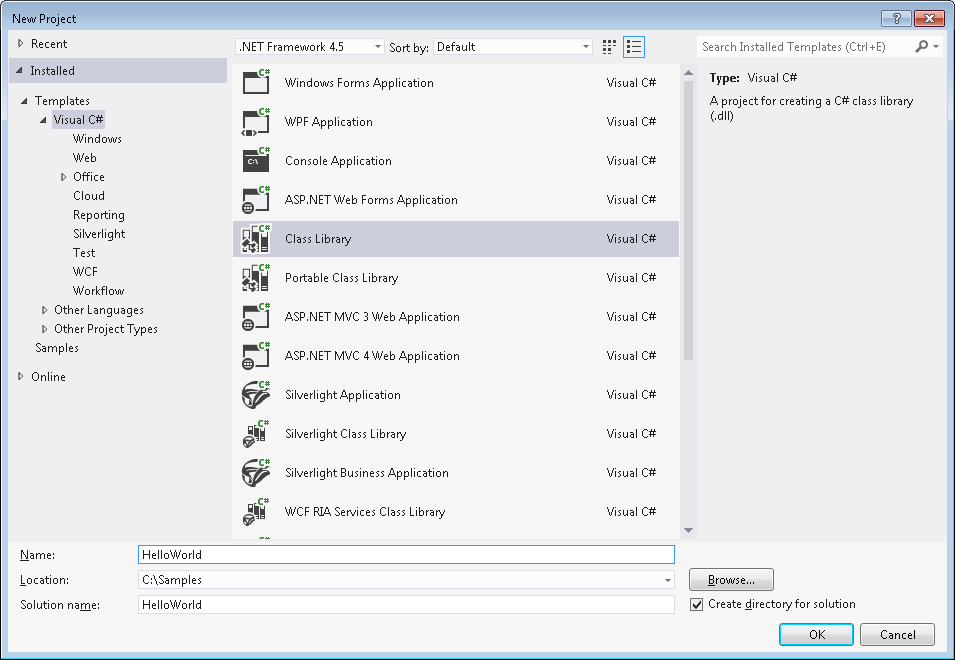This screenshot has width=955, height=660.
Task: Open the dialog help question mark button
Action: point(897,18)
